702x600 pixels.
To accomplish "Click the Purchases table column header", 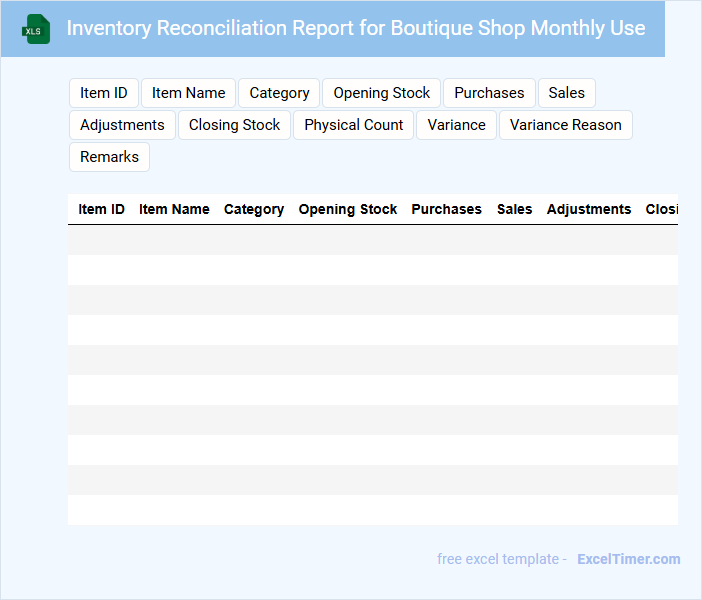I will tap(446, 209).
